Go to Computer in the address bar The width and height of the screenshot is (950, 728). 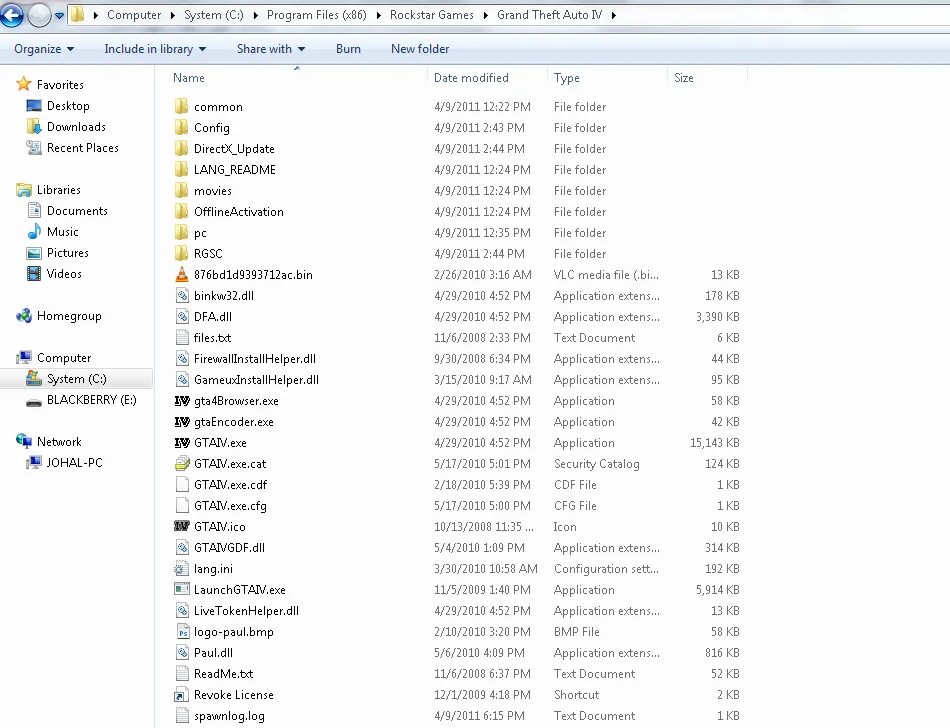(134, 15)
